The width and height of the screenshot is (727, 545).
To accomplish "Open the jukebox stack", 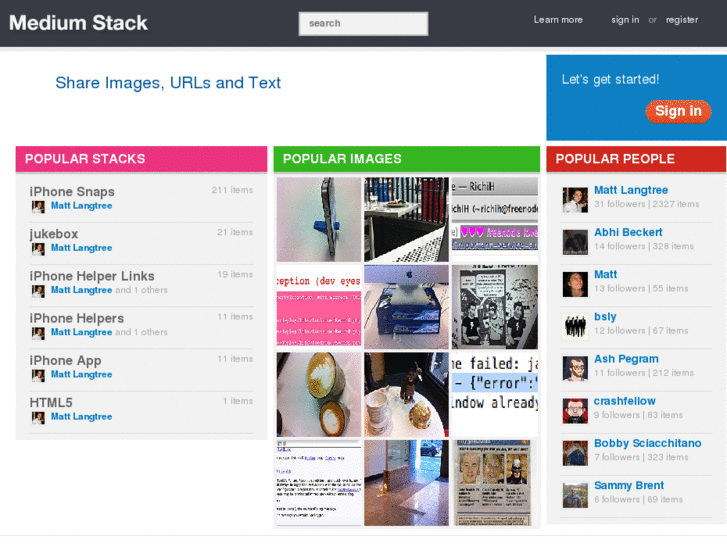I will [54, 234].
